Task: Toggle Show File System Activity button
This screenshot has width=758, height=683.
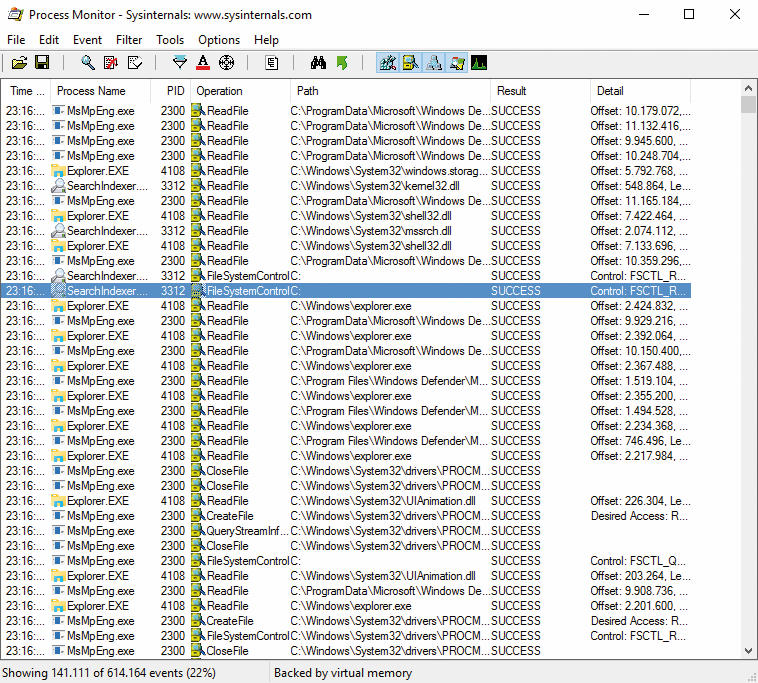Action: tap(410, 63)
